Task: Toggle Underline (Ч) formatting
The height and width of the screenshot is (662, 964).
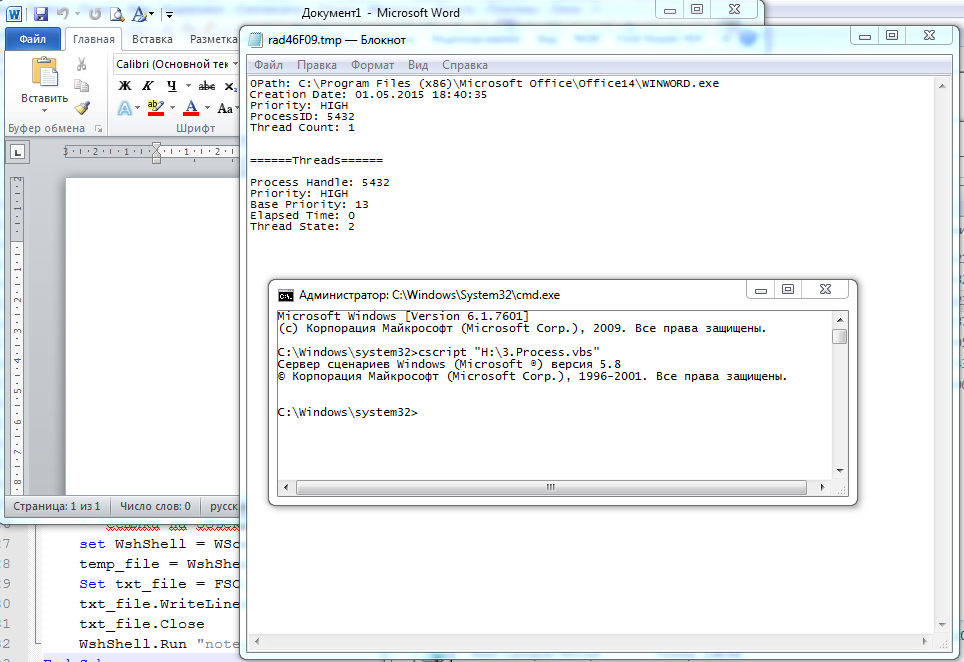Action: click(x=172, y=86)
